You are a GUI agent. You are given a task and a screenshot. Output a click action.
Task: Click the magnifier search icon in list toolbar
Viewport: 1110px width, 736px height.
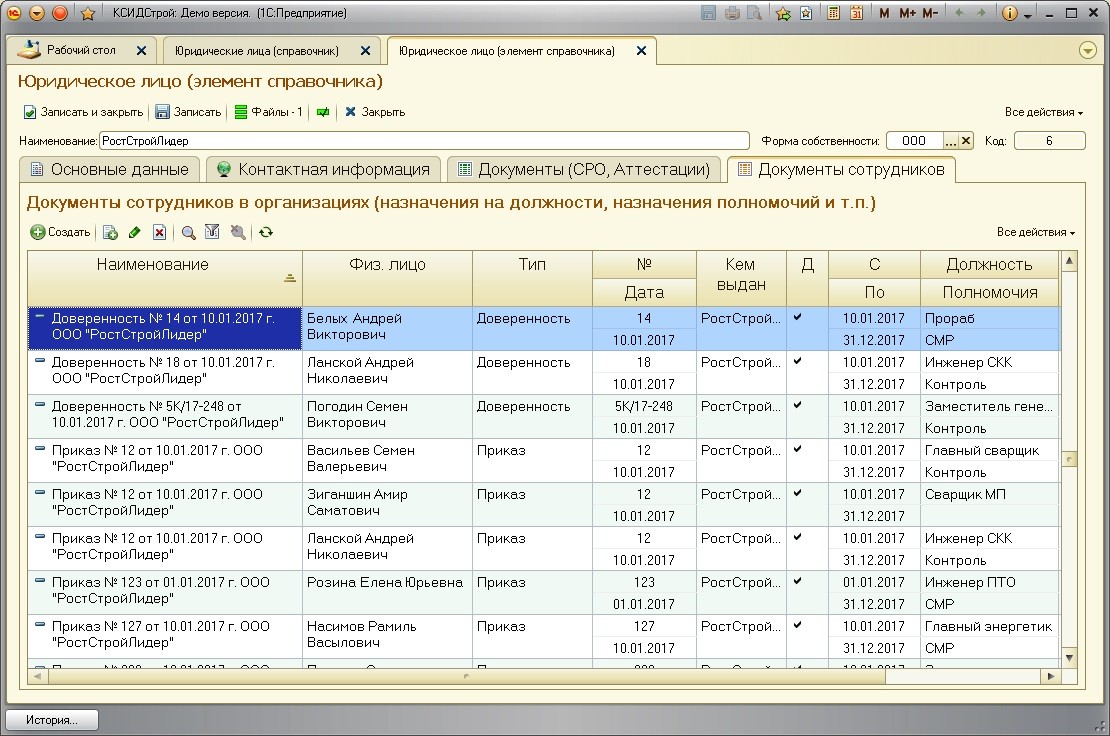188,232
